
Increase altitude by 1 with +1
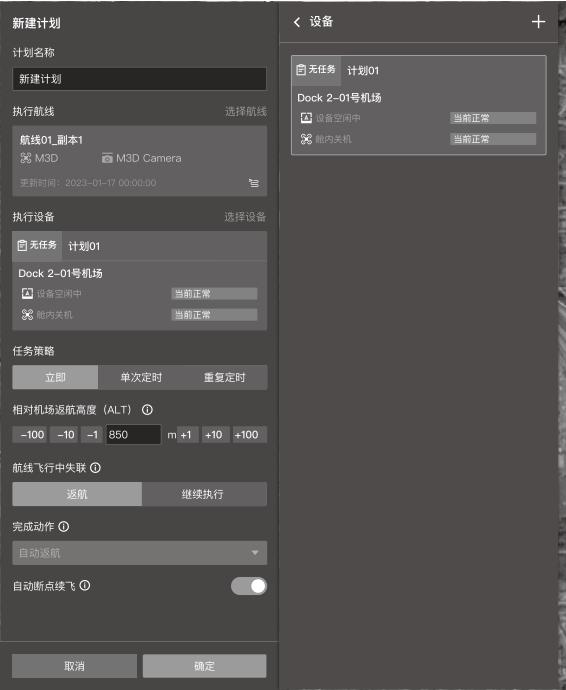(x=188, y=435)
